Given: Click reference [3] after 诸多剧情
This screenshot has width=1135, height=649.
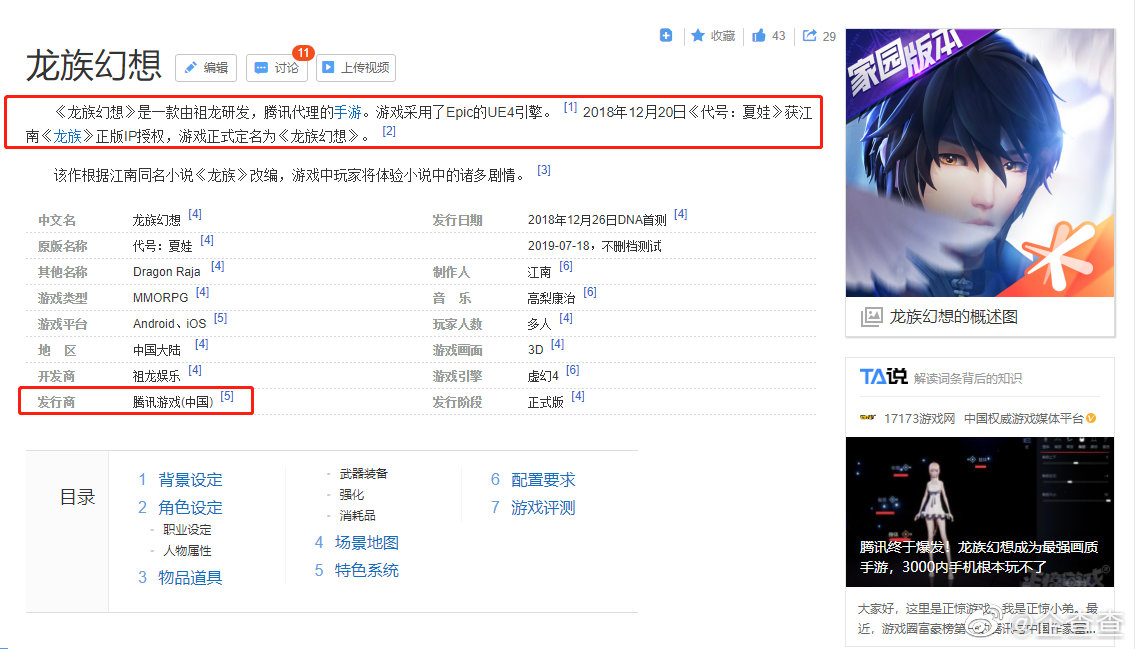Looking at the screenshot, I should [x=544, y=170].
